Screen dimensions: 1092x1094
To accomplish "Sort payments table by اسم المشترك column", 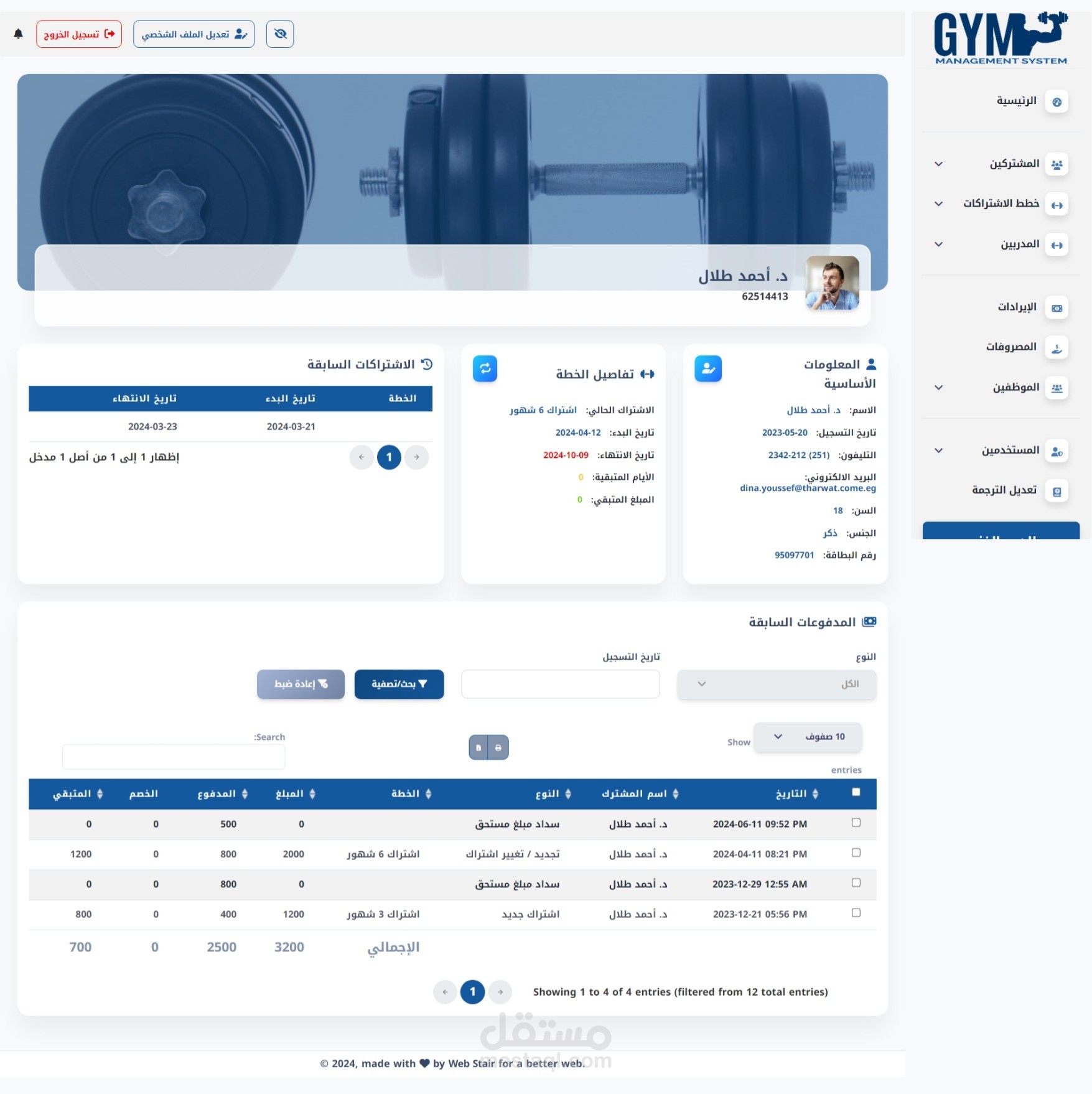I will pos(640,794).
